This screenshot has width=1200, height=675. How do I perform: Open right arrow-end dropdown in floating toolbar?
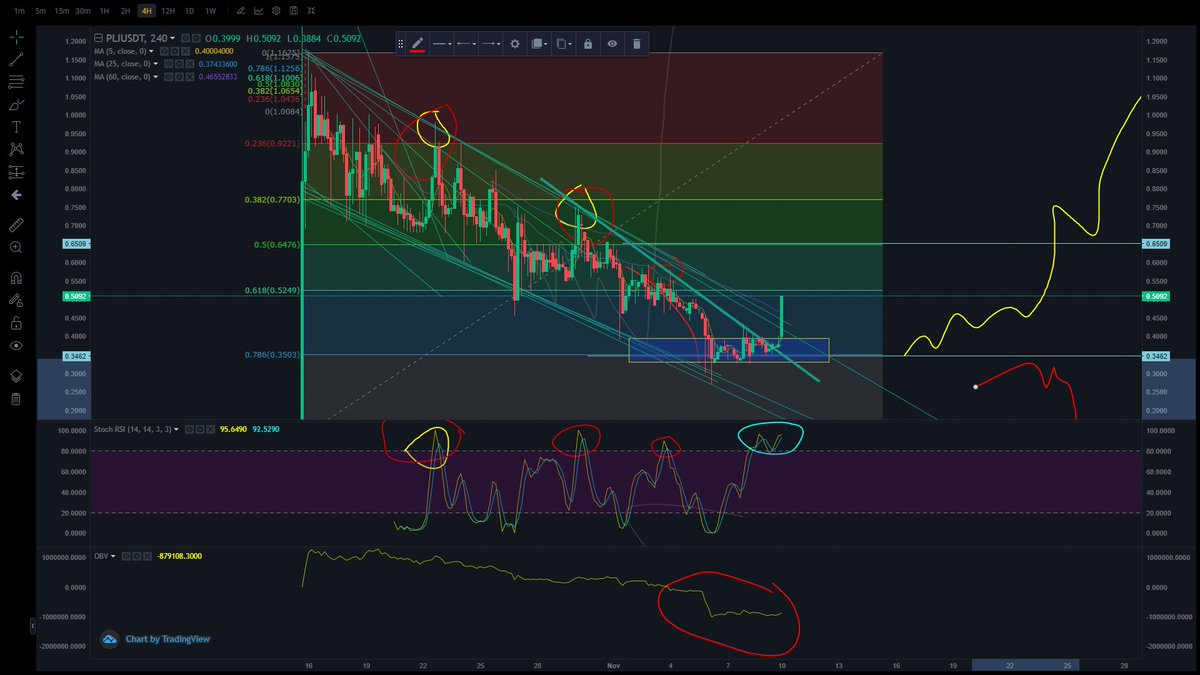tap(490, 44)
